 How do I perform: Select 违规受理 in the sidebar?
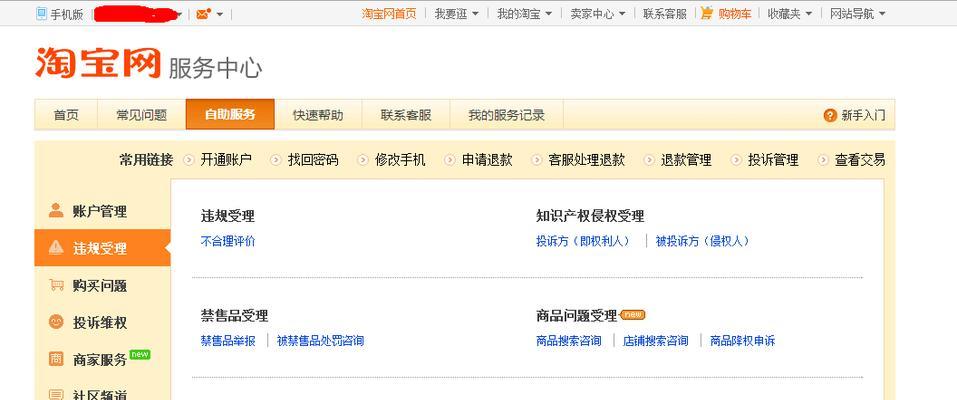point(103,248)
